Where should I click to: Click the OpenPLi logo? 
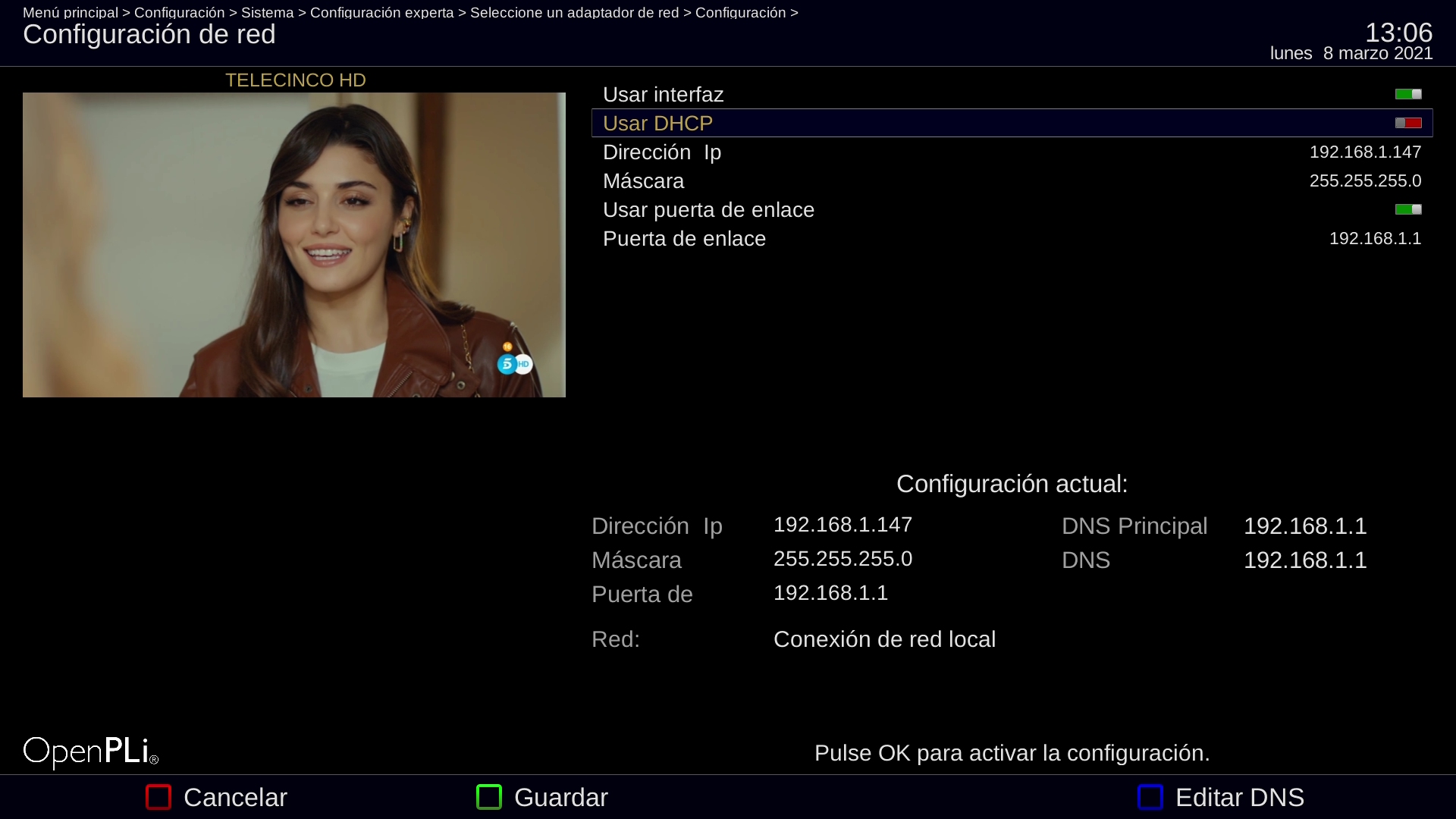pos(91,752)
